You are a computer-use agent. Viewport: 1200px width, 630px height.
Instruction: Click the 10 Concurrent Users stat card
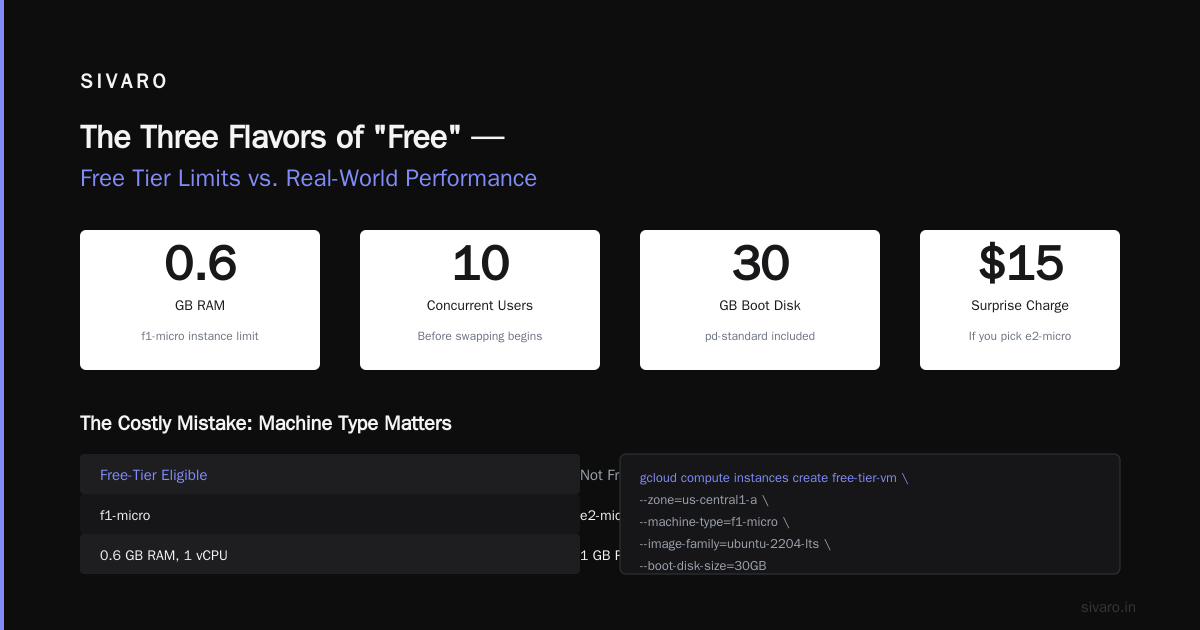click(480, 300)
